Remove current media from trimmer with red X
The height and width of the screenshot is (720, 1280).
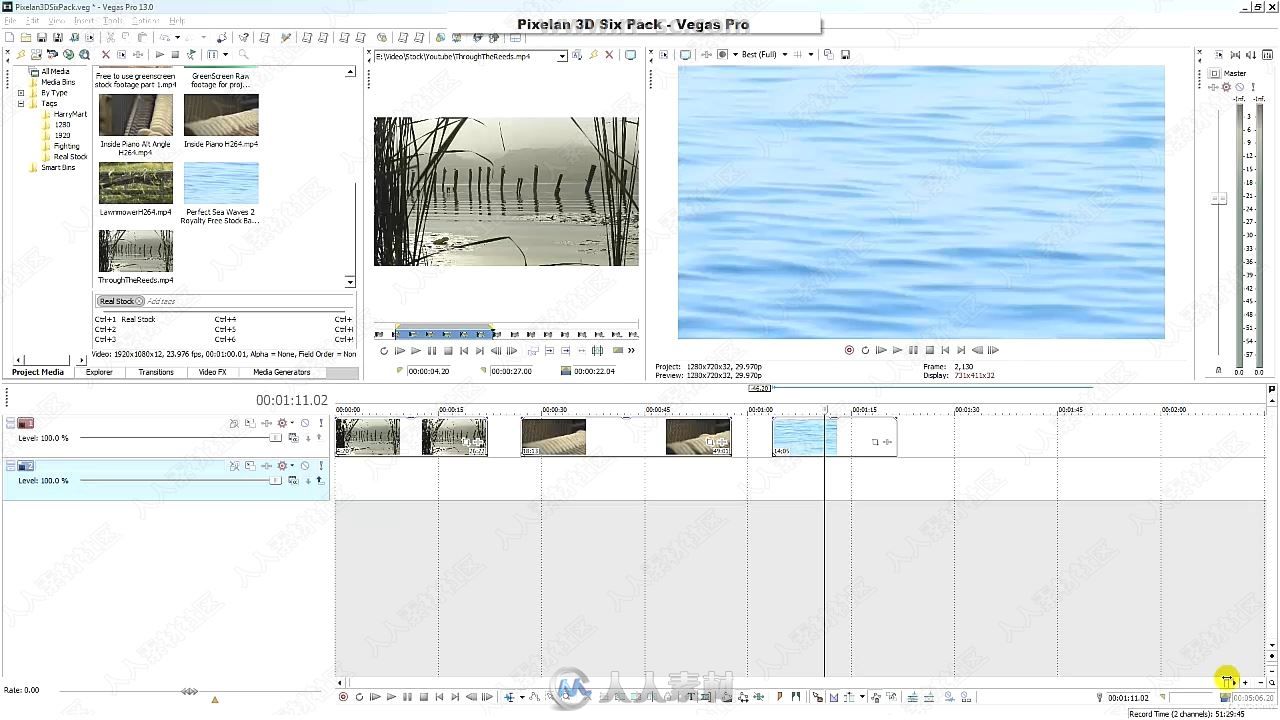coord(609,56)
